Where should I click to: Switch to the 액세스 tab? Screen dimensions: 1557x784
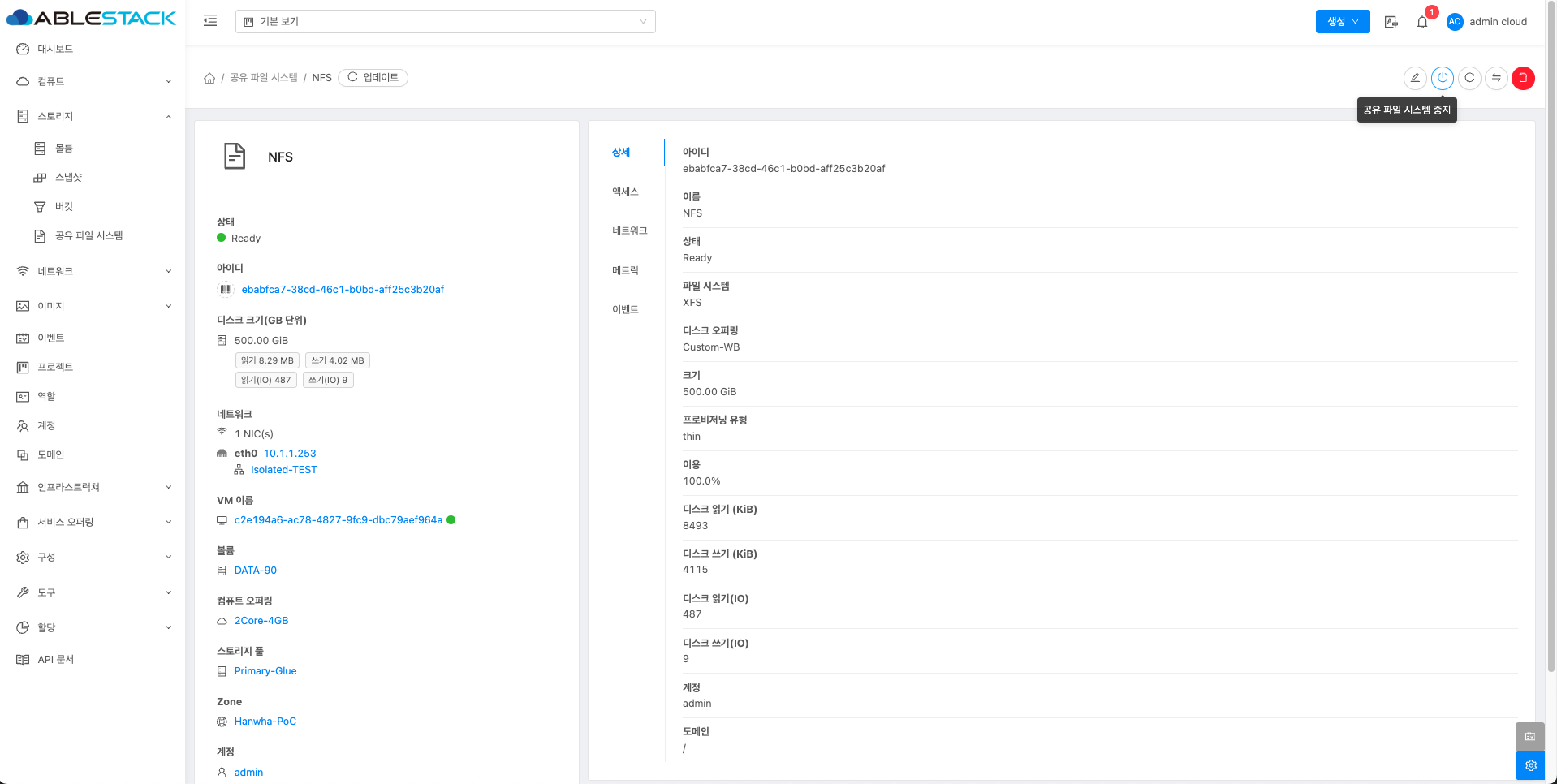point(625,192)
